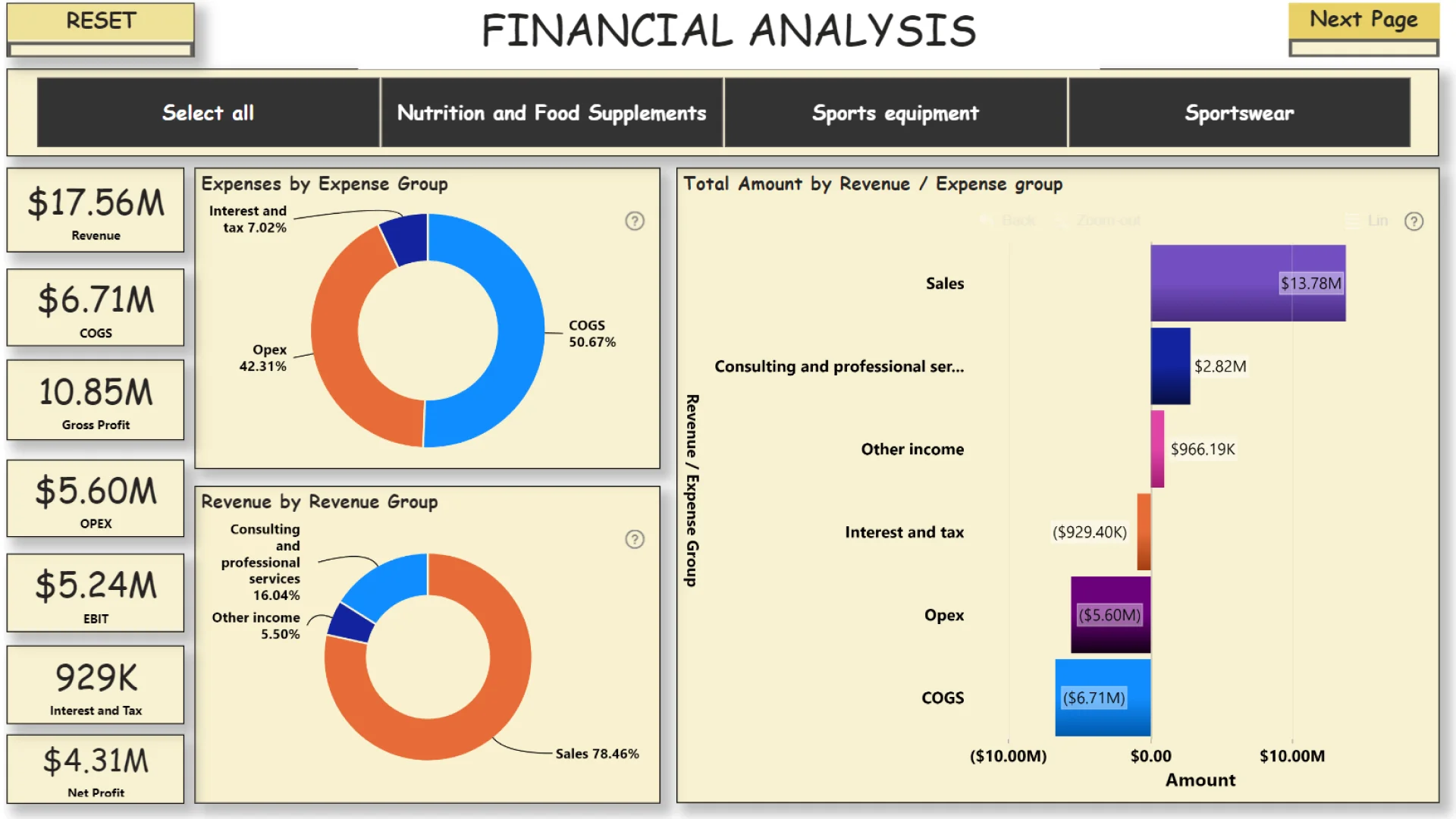Toggle the Lin scale option on bar chart

pos(1367,221)
